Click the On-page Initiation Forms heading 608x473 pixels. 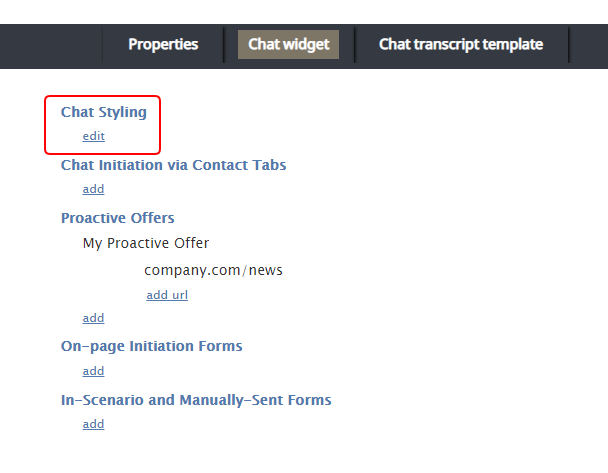(152, 346)
